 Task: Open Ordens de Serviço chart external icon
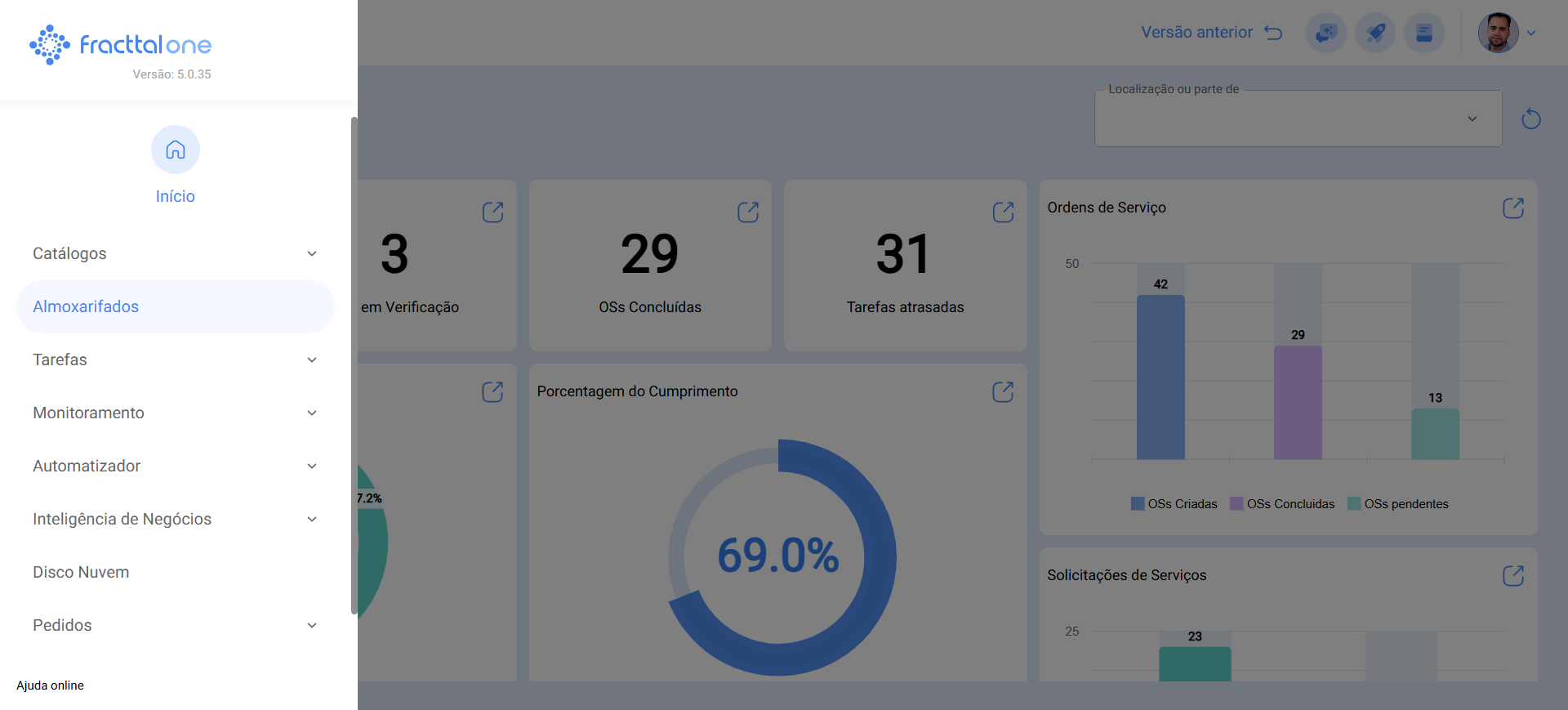coord(1512,208)
